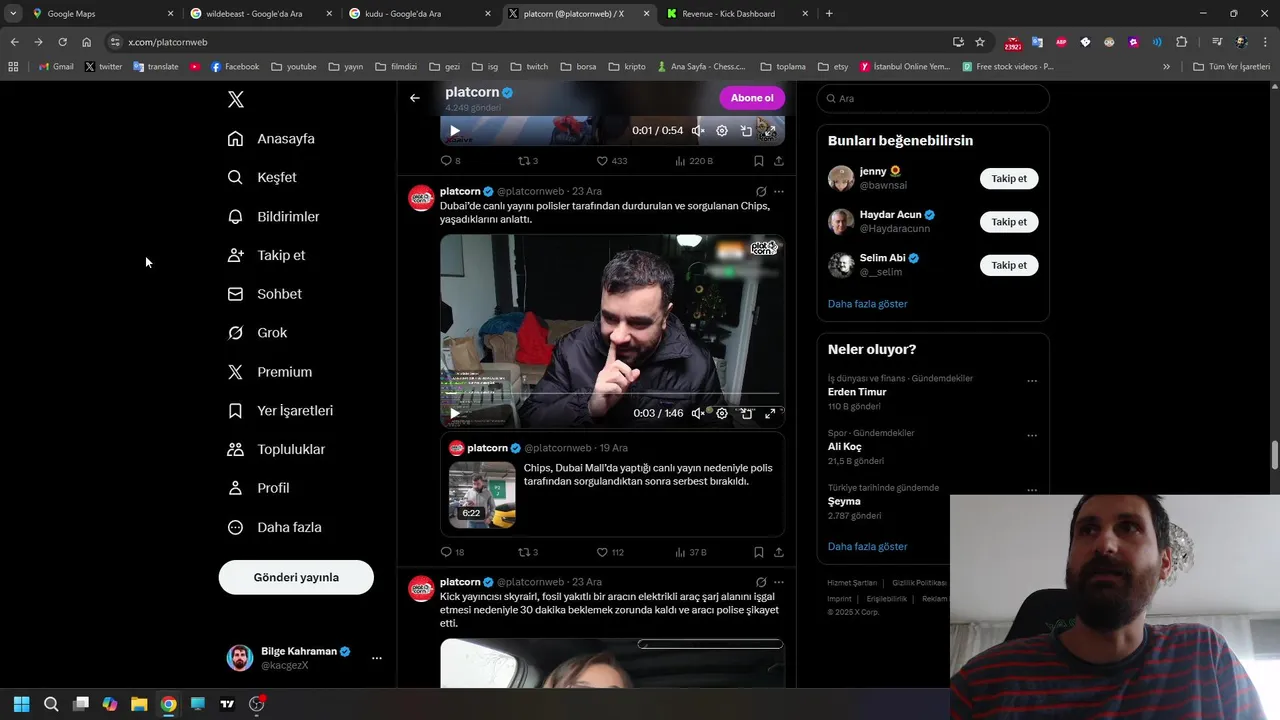This screenshot has width=1280, height=720.
Task: Seek on the 1:46 video progress bar
Action: [612, 394]
